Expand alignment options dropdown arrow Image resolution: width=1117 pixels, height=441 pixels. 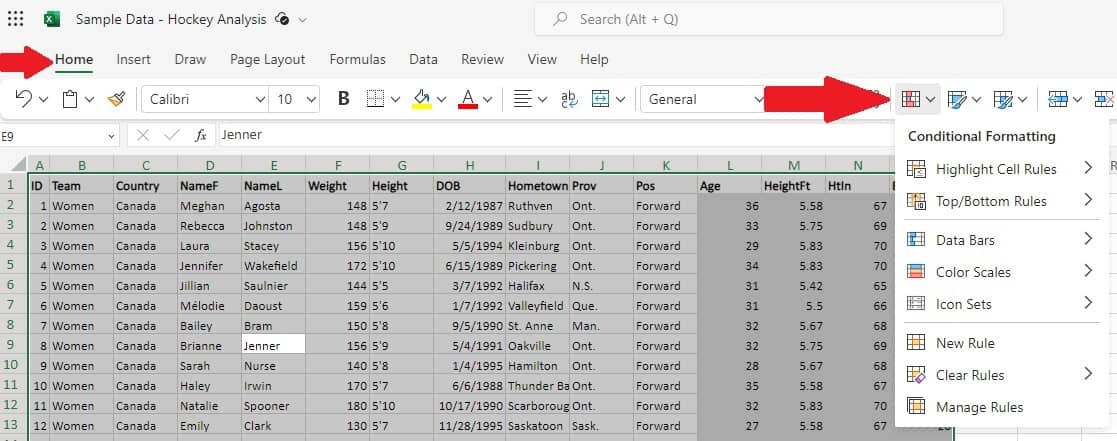point(543,100)
